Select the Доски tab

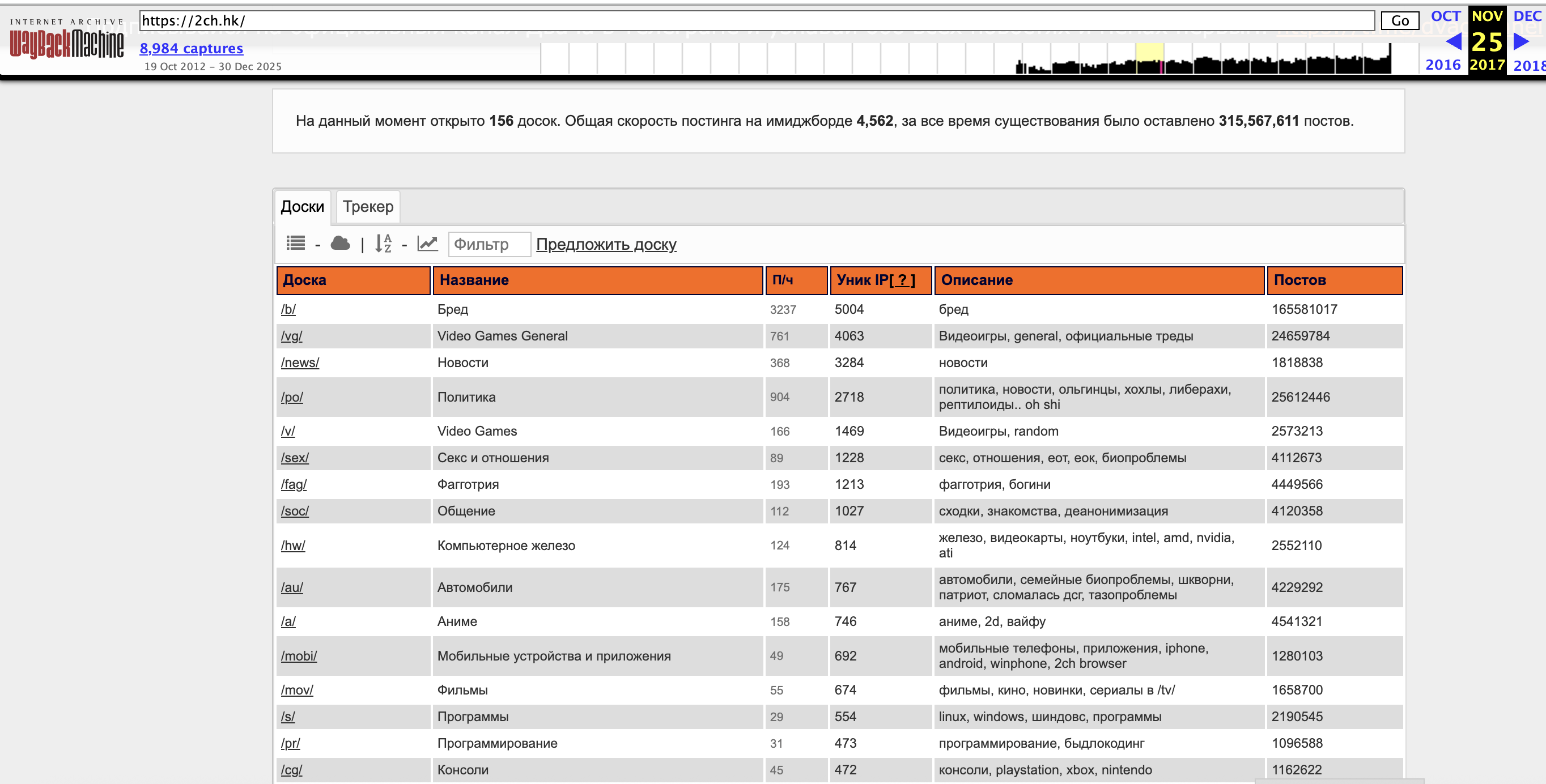click(x=302, y=206)
